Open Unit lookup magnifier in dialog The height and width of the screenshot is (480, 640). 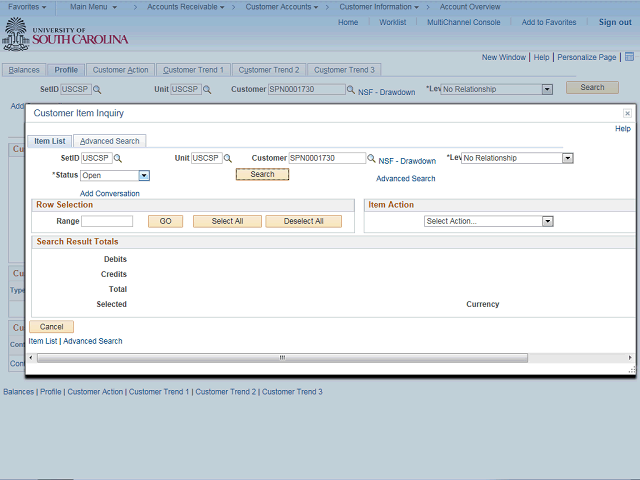pyautogui.click(x=228, y=158)
